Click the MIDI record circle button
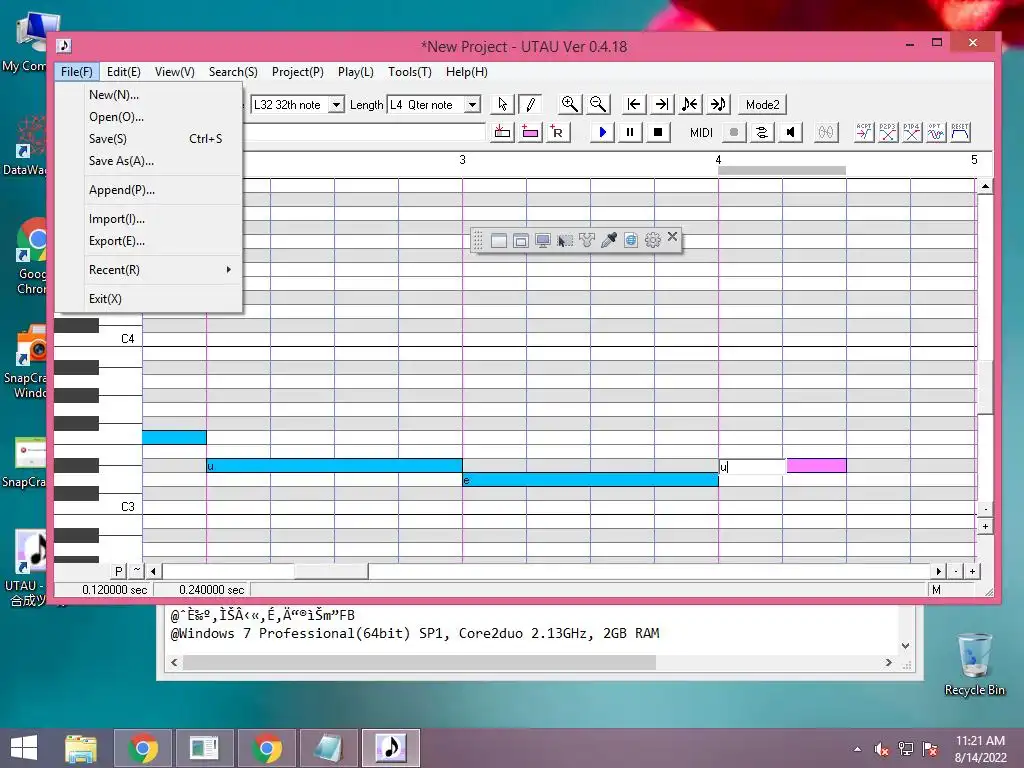 click(734, 133)
